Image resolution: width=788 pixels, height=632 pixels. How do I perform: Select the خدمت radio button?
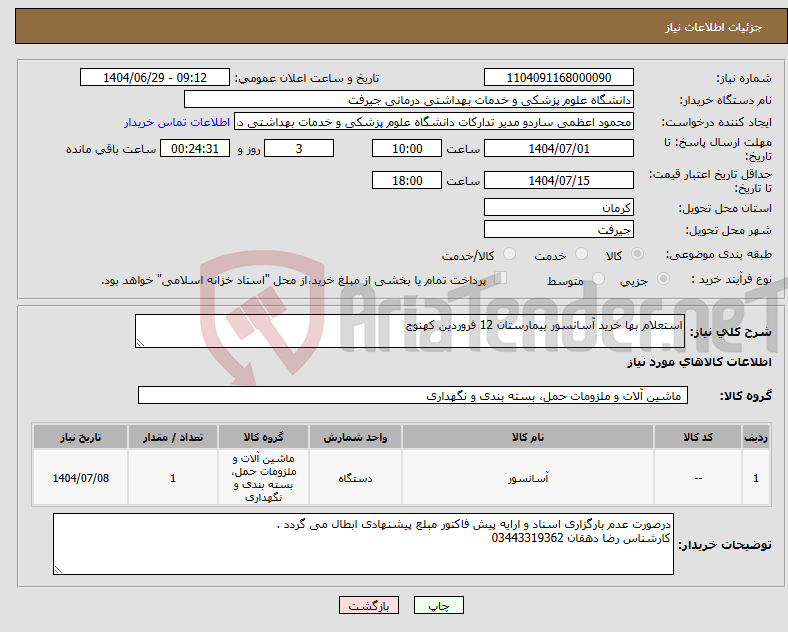(x=581, y=254)
